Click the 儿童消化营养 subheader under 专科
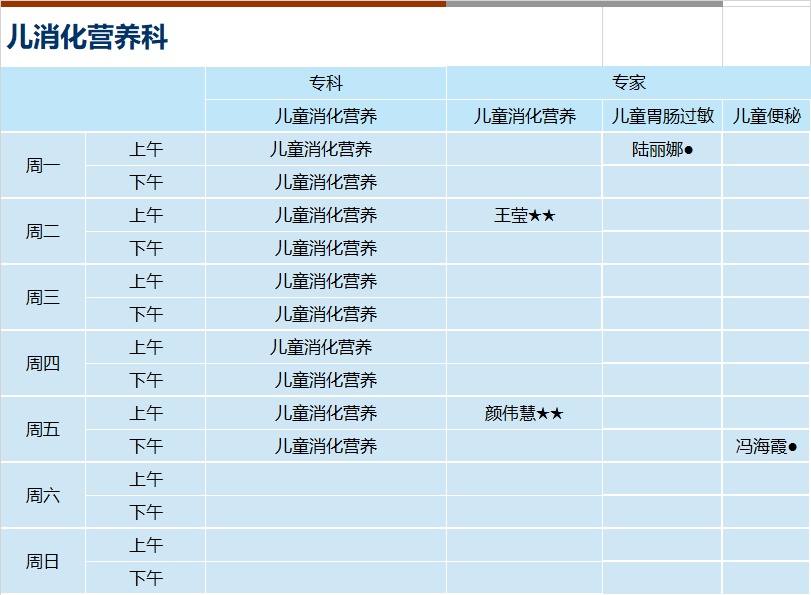 click(326, 116)
